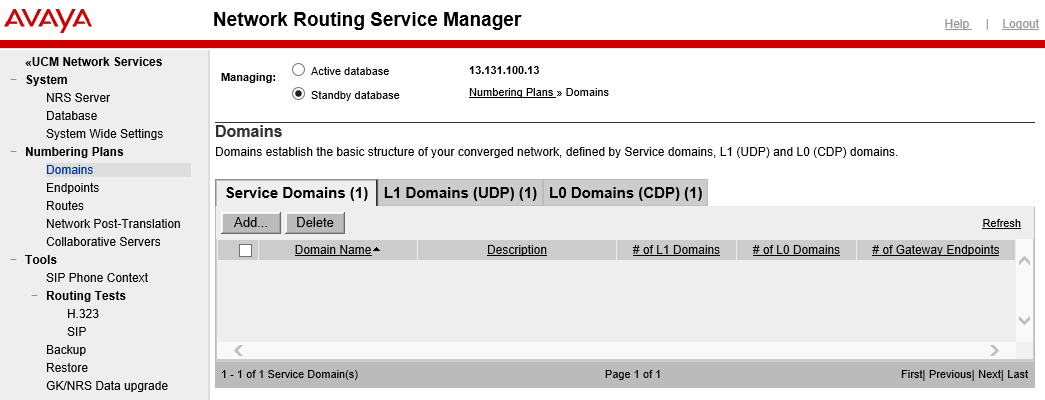Collapse the Tools section

click(x=14, y=260)
